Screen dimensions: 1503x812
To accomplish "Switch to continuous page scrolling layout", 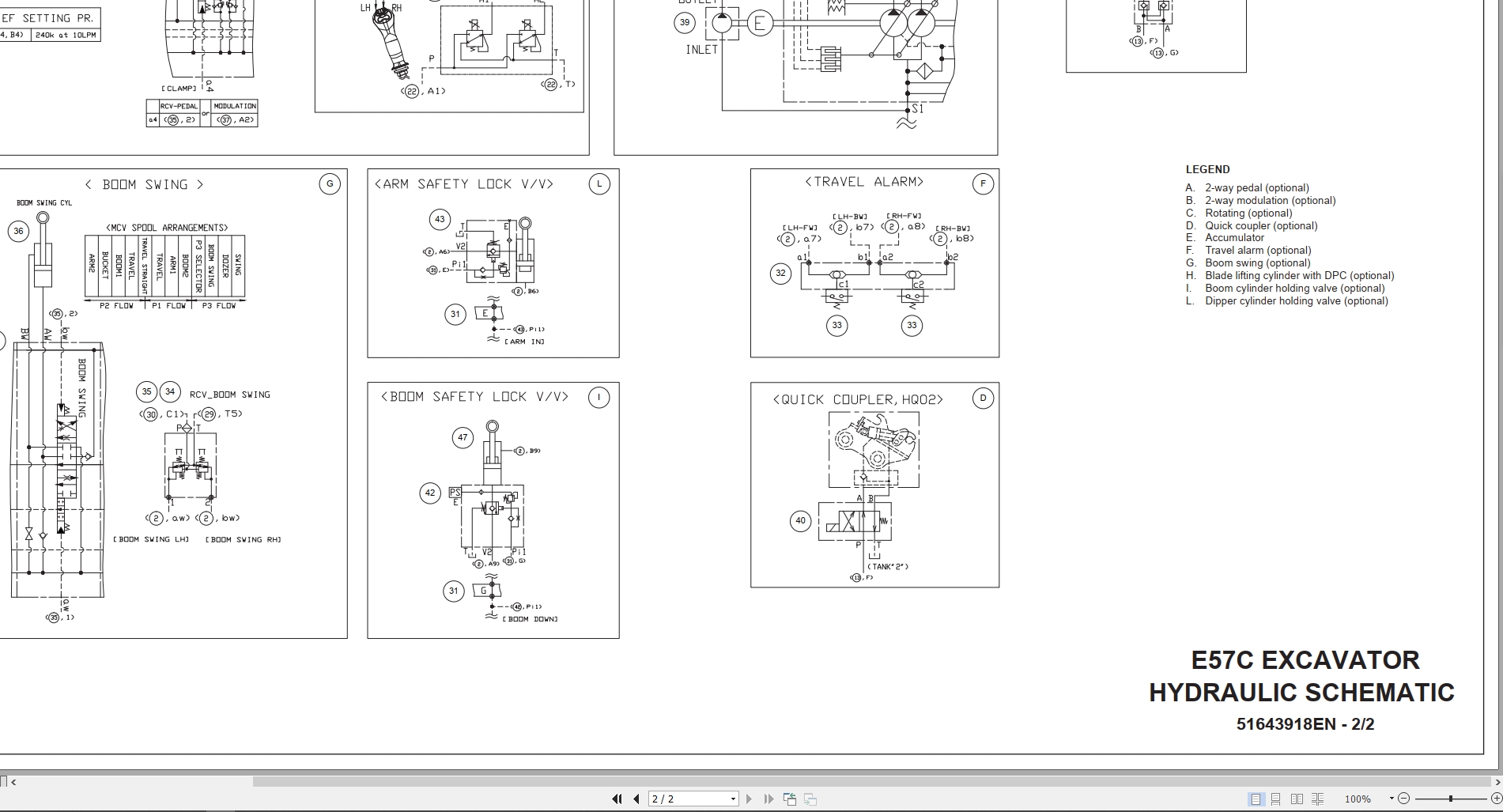I will (x=1275, y=799).
